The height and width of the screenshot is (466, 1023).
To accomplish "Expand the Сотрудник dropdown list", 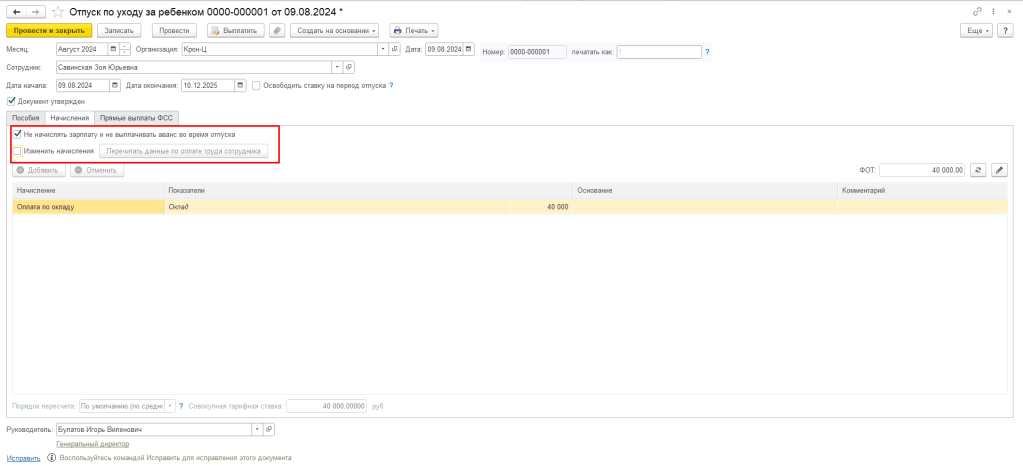I will 336,67.
